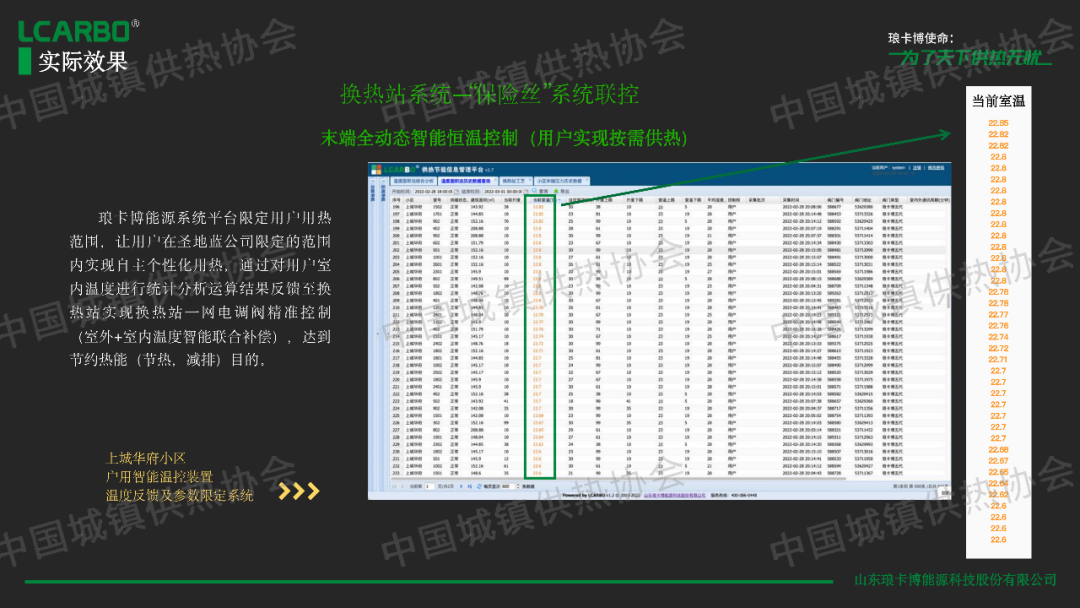
Task: Close the 换热站工艺 tab
Action: pyautogui.click(x=529, y=181)
